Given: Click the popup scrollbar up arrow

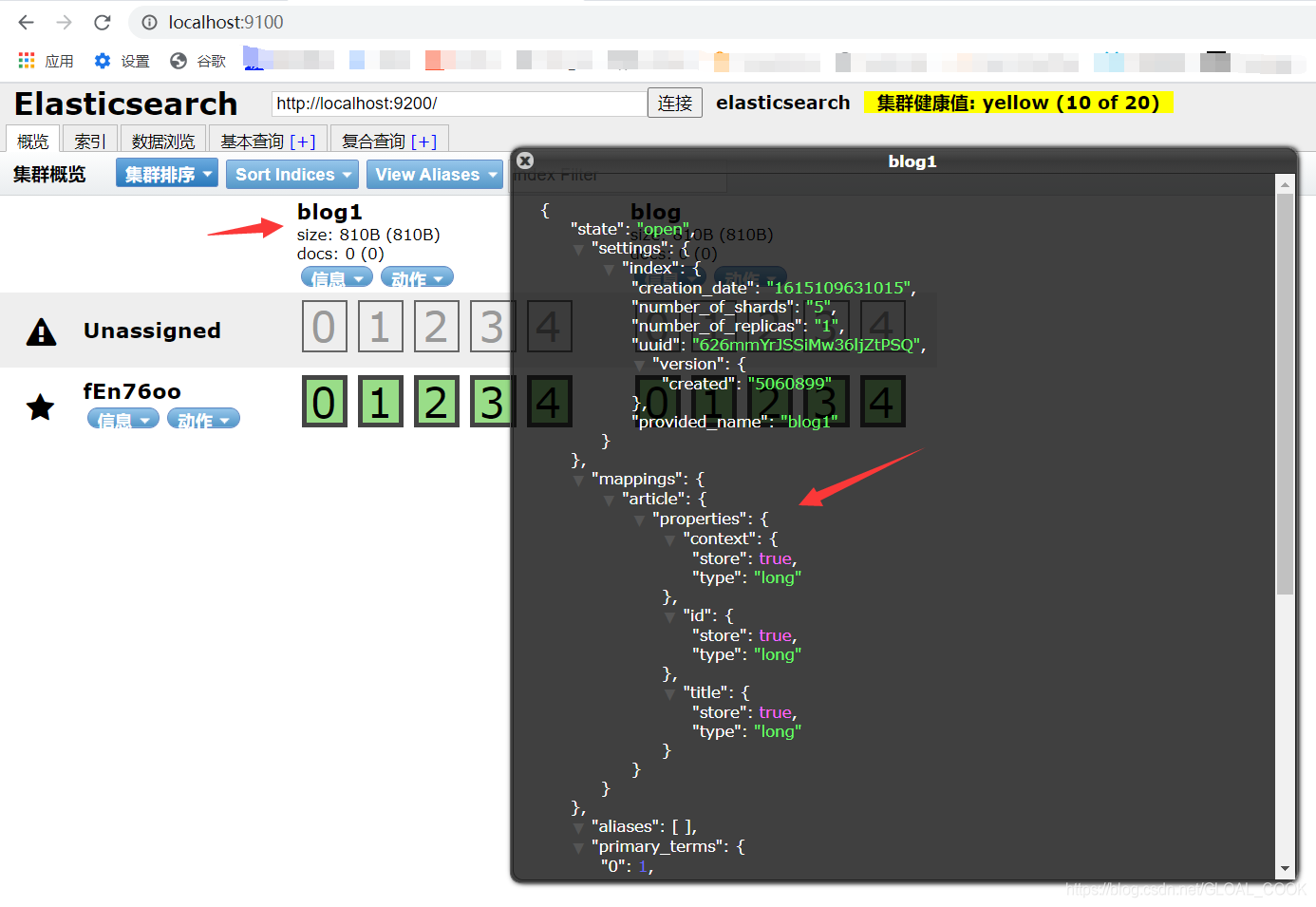Looking at the screenshot, I should coord(1285,185).
